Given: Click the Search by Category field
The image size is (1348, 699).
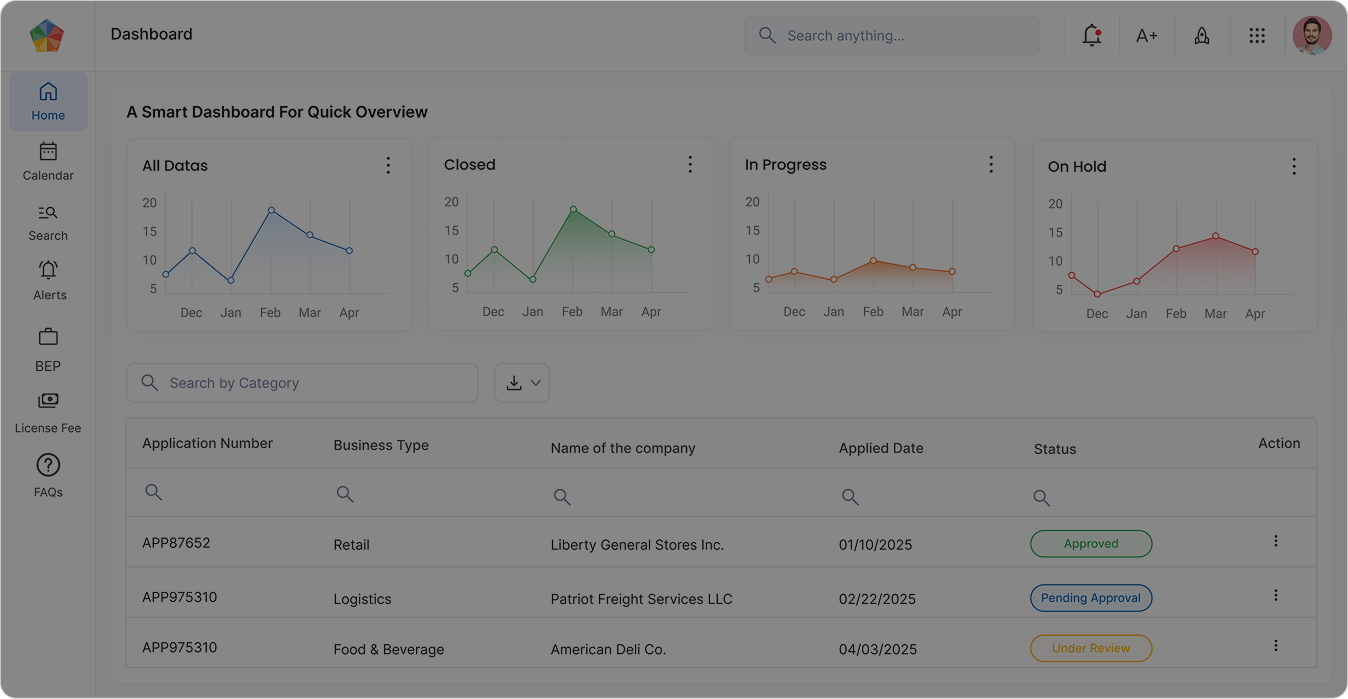Looking at the screenshot, I should click(x=301, y=383).
